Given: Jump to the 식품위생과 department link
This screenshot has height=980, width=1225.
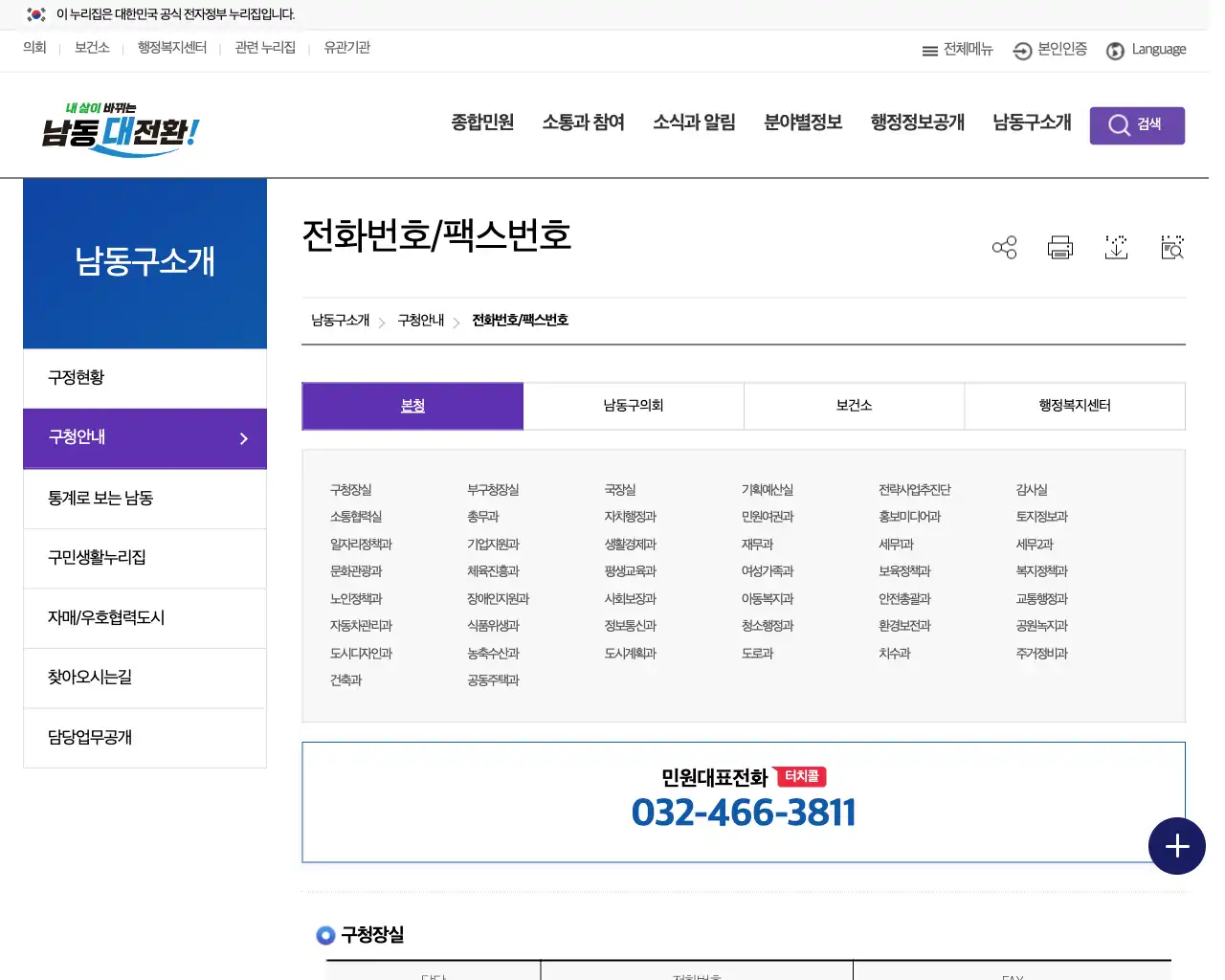Looking at the screenshot, I should point(493,626).
